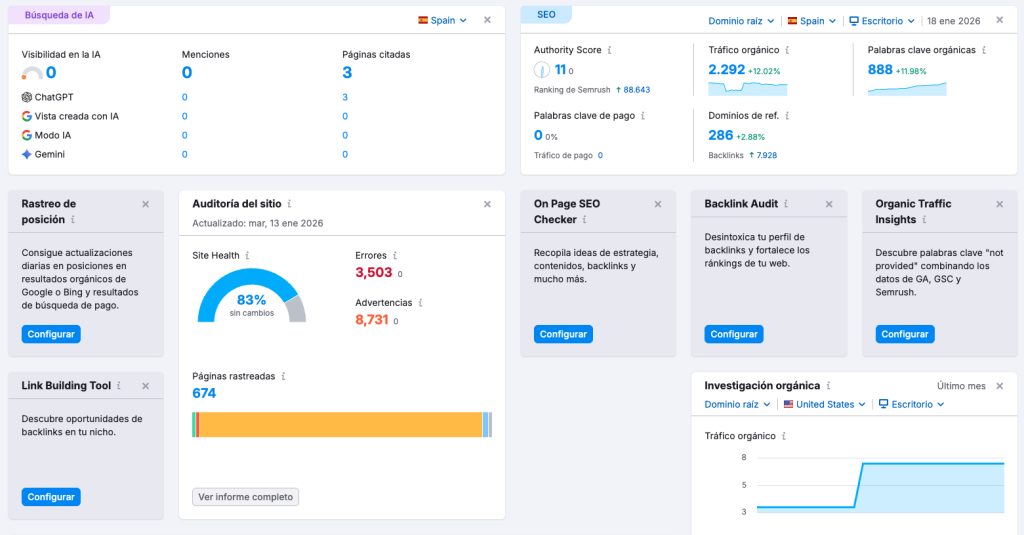The width and height of the screenshot is (1024, 535).
Task: Open Advertencias count 8,731
Action: 372,319
